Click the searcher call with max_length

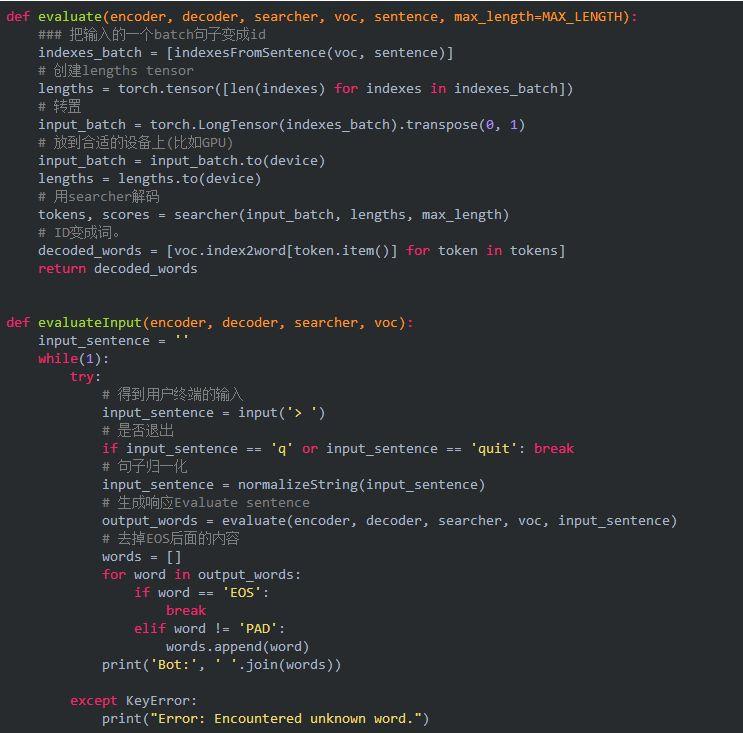click(x=341, y=215)
